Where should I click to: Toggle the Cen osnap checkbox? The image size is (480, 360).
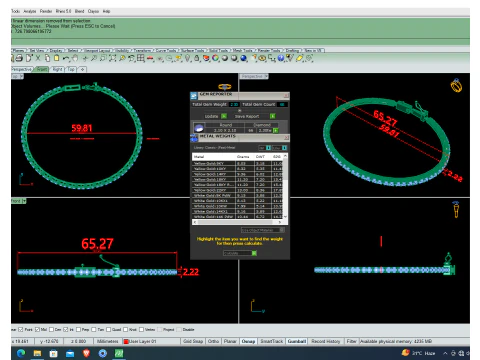click(x=51, y=329)
